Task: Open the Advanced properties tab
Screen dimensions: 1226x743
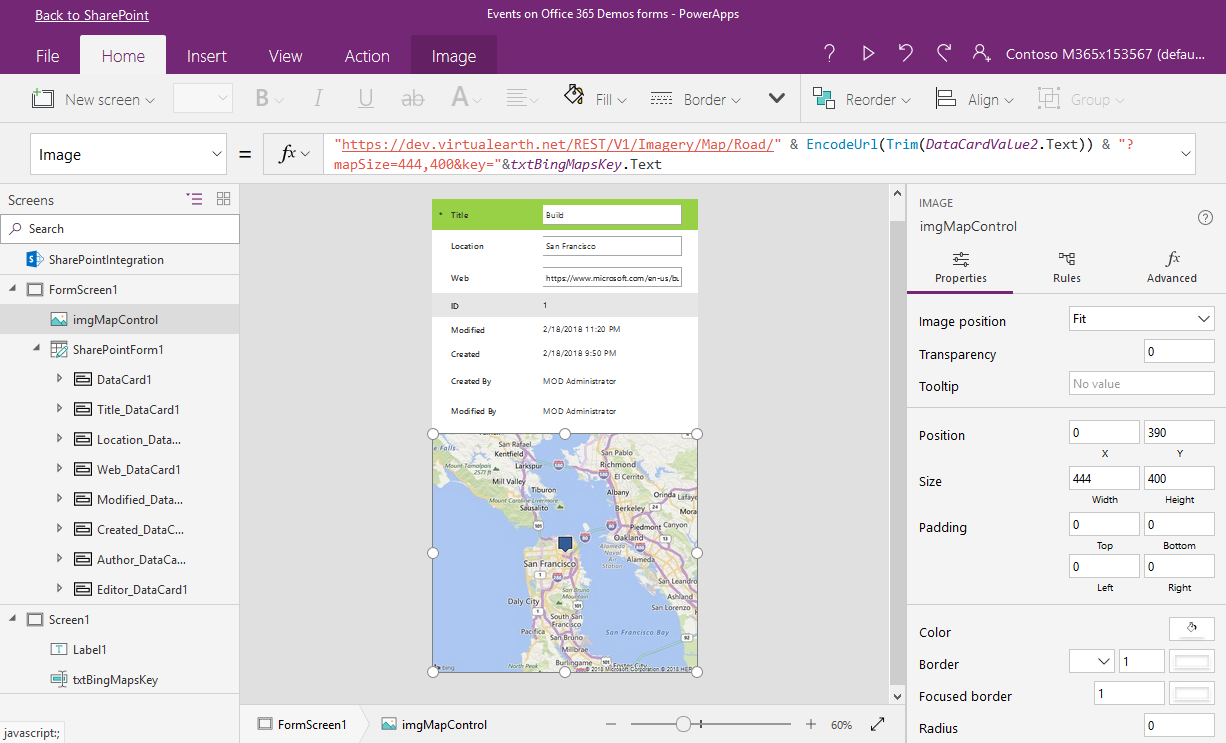Action: (1172, 267)
